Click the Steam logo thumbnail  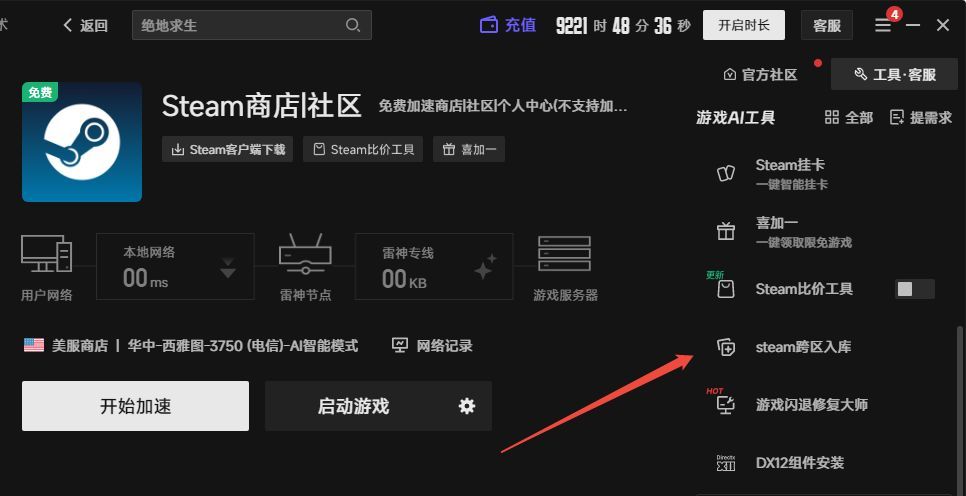point(82,142)
